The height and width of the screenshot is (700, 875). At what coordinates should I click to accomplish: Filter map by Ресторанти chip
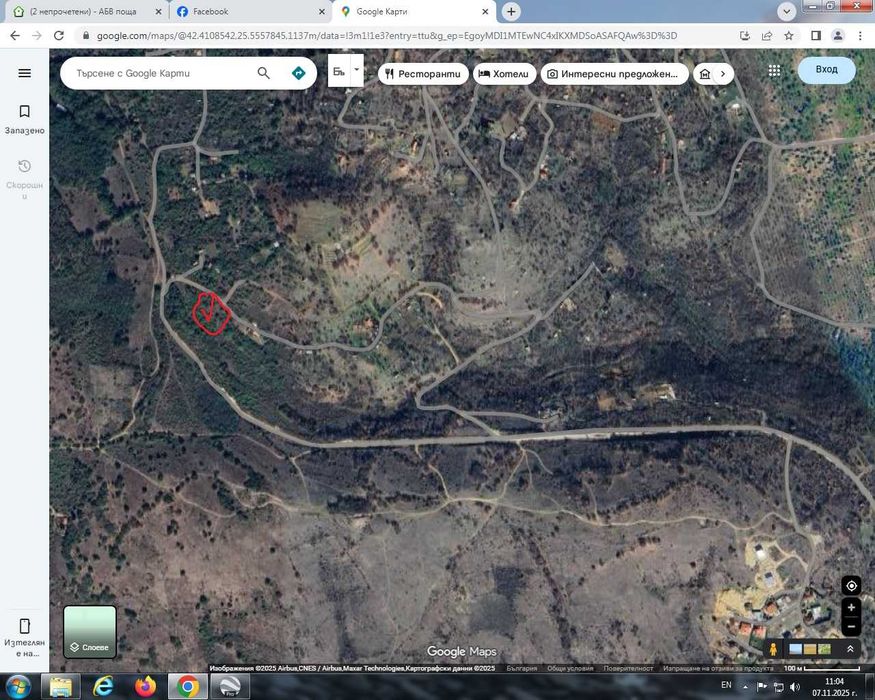coord(423,74)
